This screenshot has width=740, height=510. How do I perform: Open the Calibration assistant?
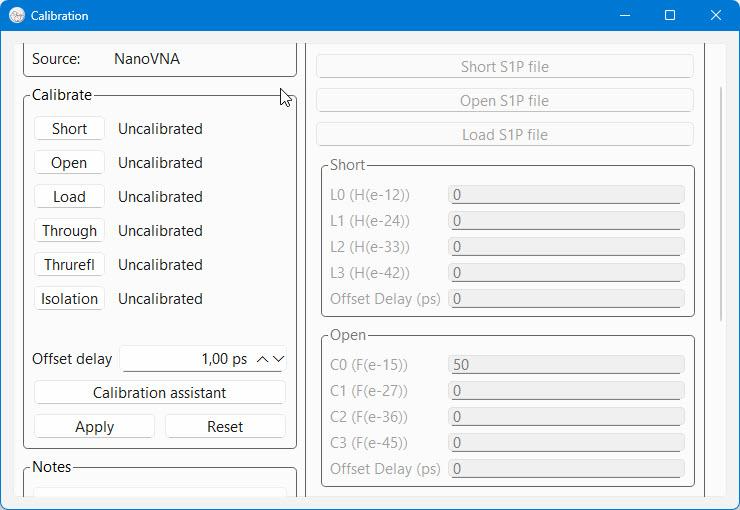click(160, 393)
